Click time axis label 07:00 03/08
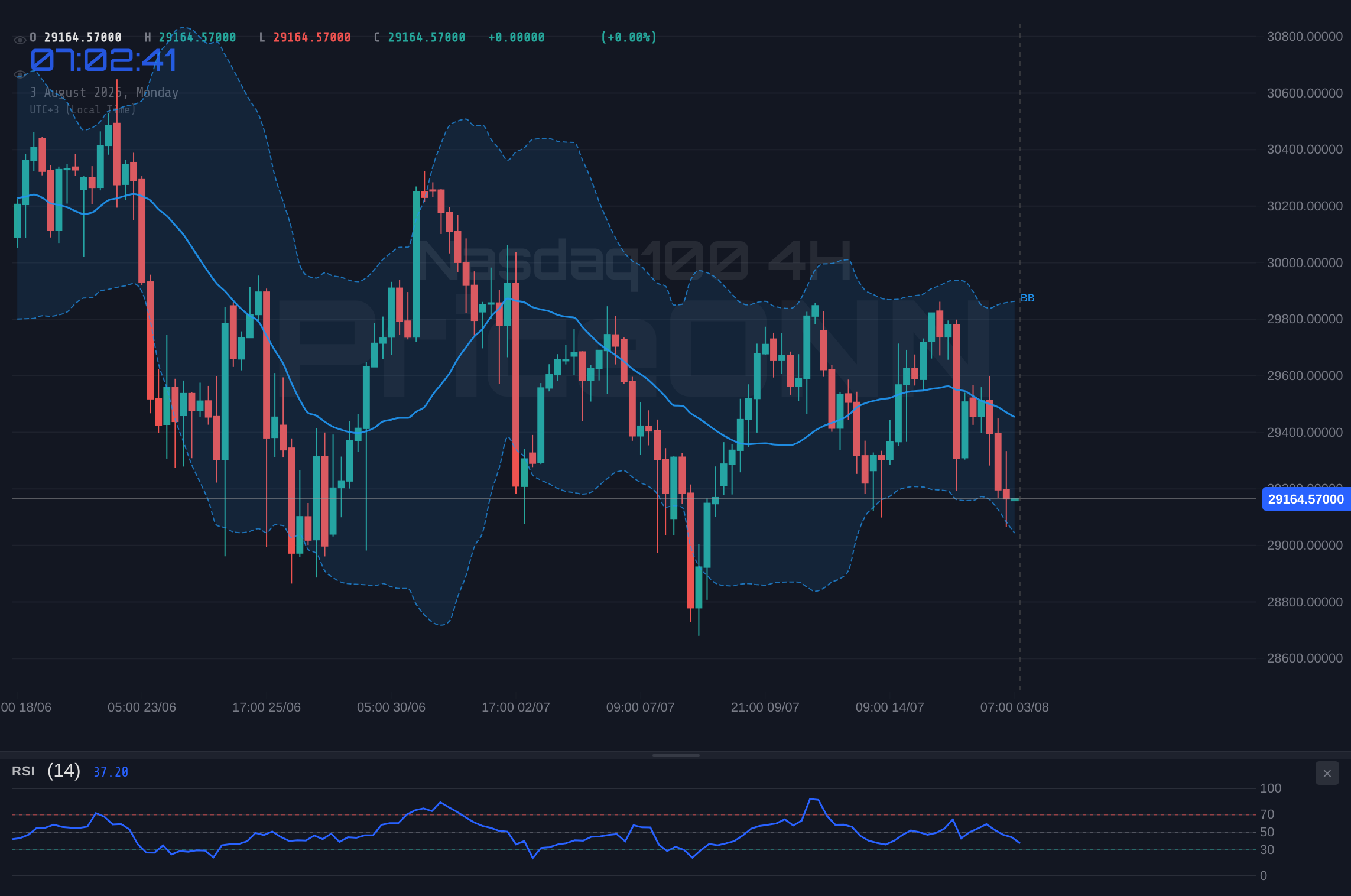This screenshot has height=896, width=1351. 1015,707
